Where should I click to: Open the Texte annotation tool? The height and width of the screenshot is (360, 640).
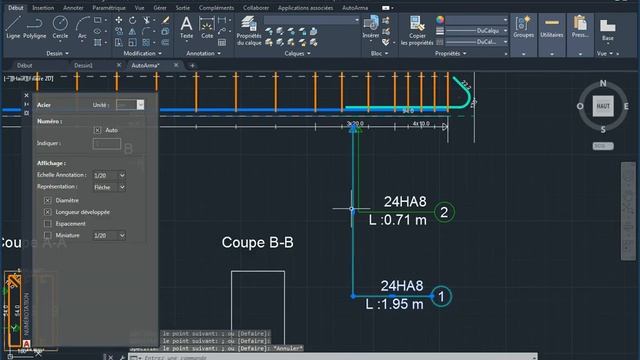(187, 27)
